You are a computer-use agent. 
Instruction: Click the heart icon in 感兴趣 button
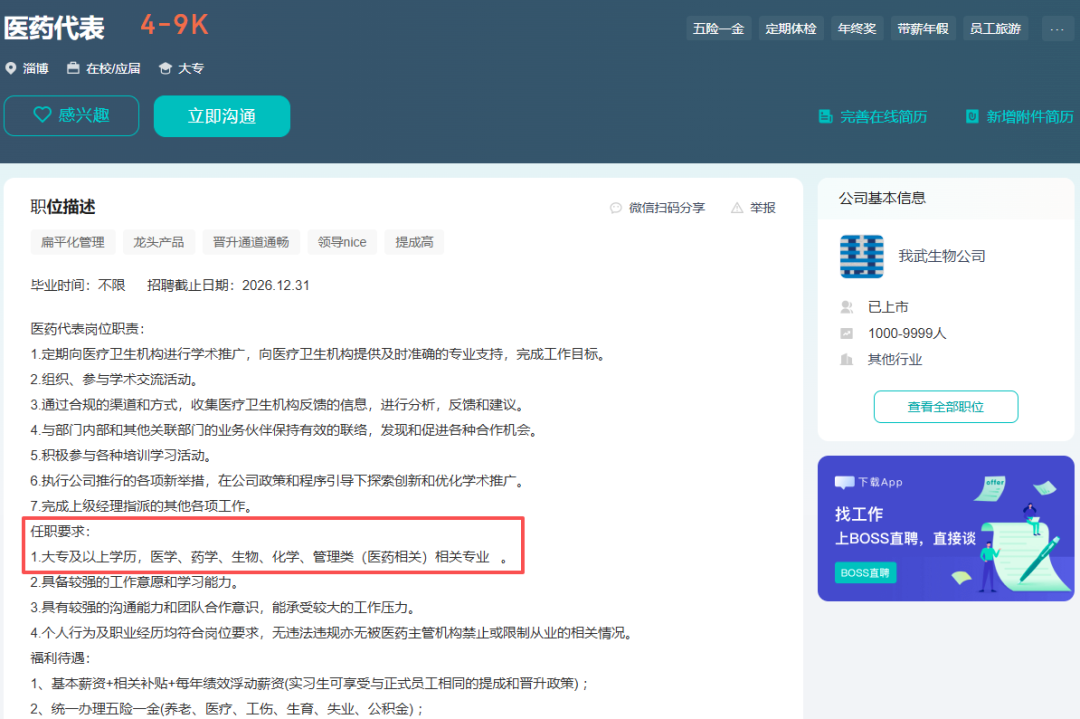(x=42, y=115)
